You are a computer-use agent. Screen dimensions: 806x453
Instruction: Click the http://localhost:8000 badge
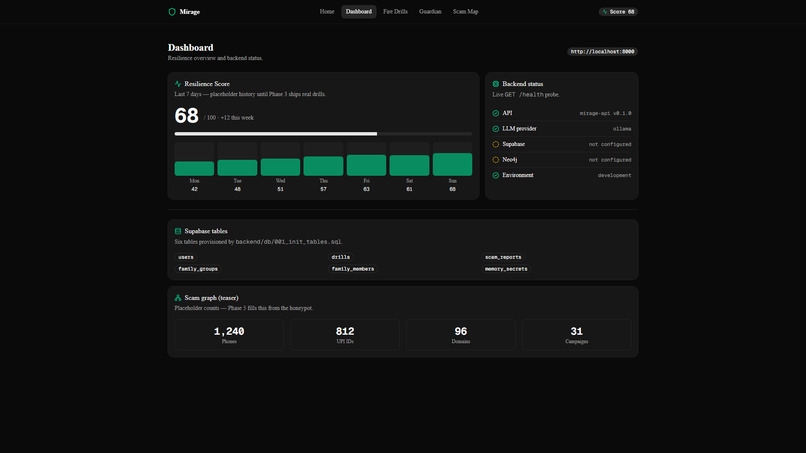click(x=602, y=51)
